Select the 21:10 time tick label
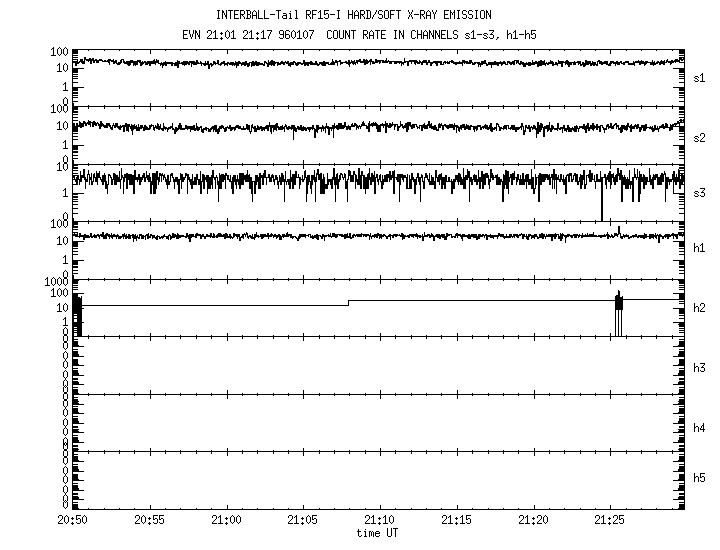The height and width of the screenshot is (550, 720). point(381,521)
